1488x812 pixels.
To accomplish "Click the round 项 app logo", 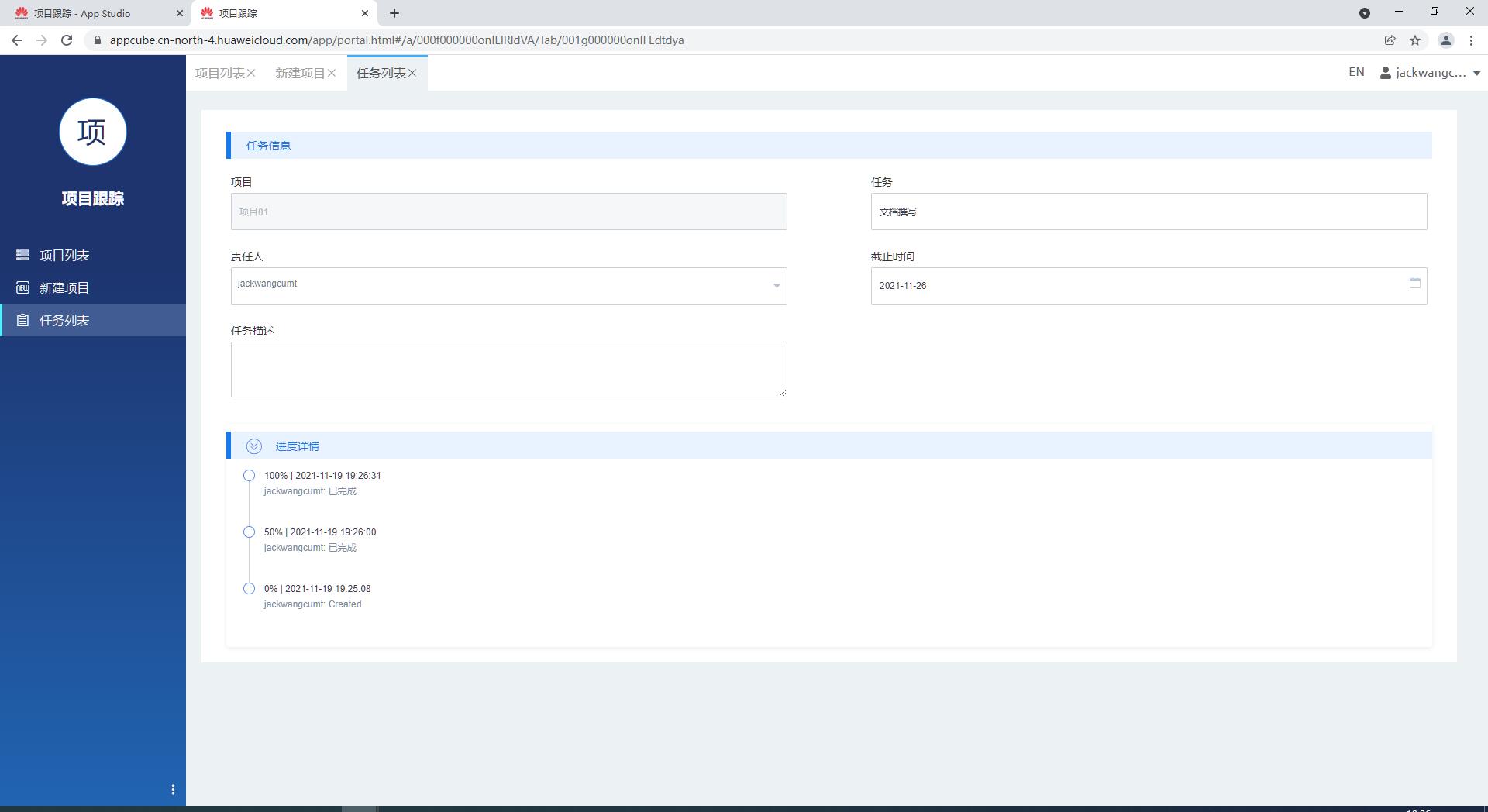I will click(x=93, y=132).
